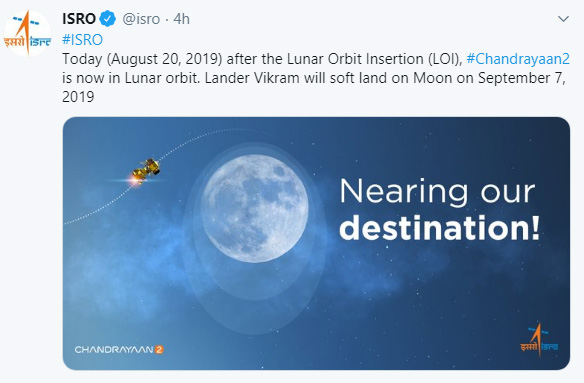Open the ISRO profile avatar
Screen dimensions: 584x383
click(x=27, y=34)
